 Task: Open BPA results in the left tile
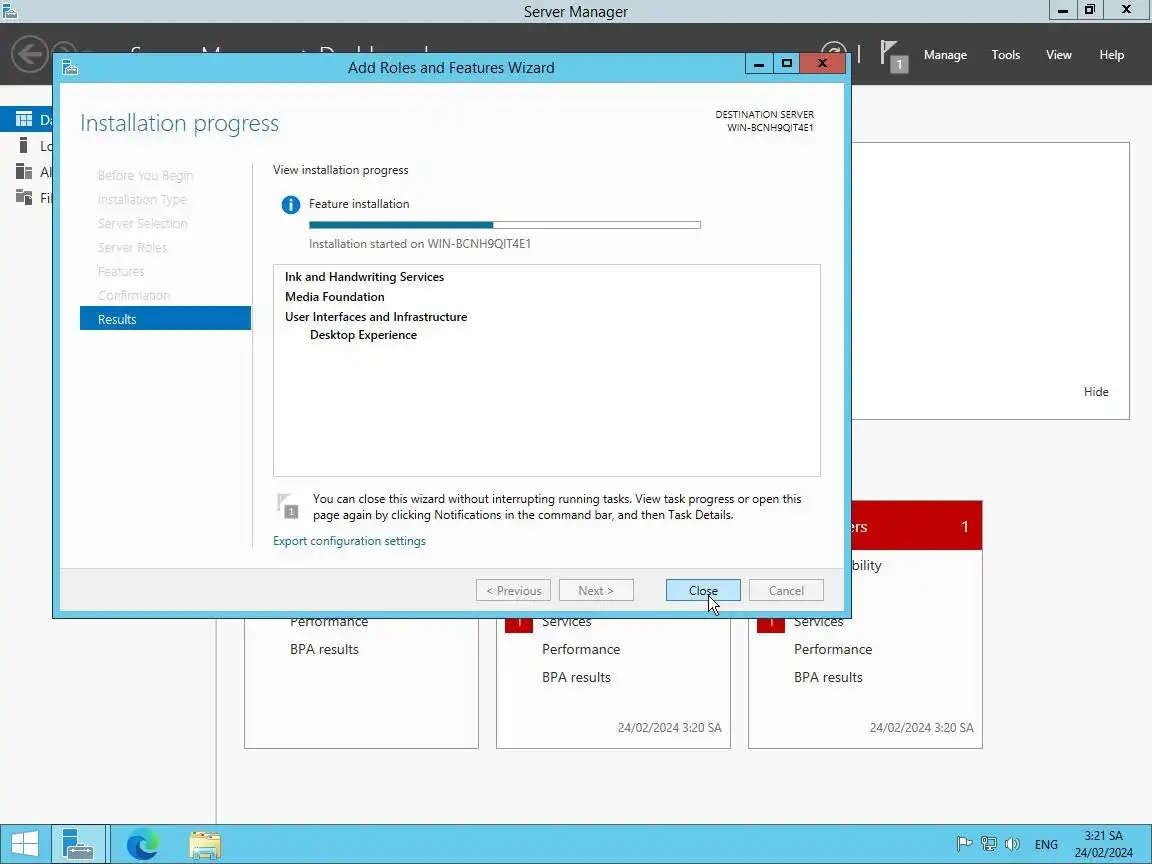coord(324,649)
